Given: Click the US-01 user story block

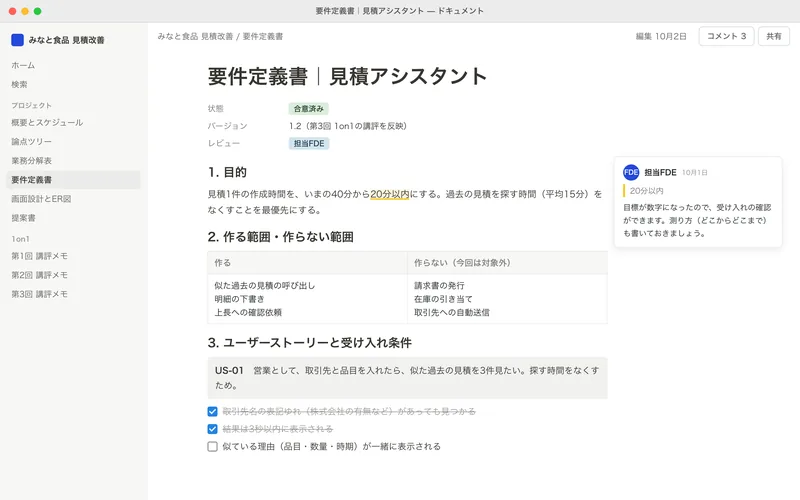Looking at the screenshot, I should 407,378.
